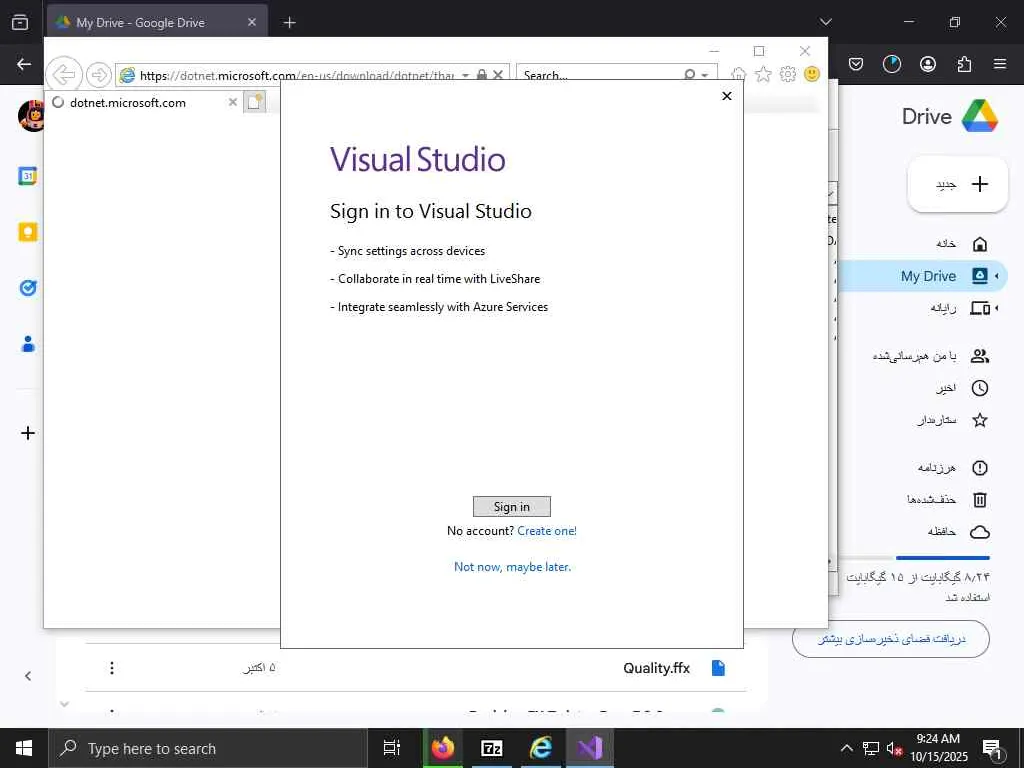Open the 'Create one!' account link

point(547,531)
